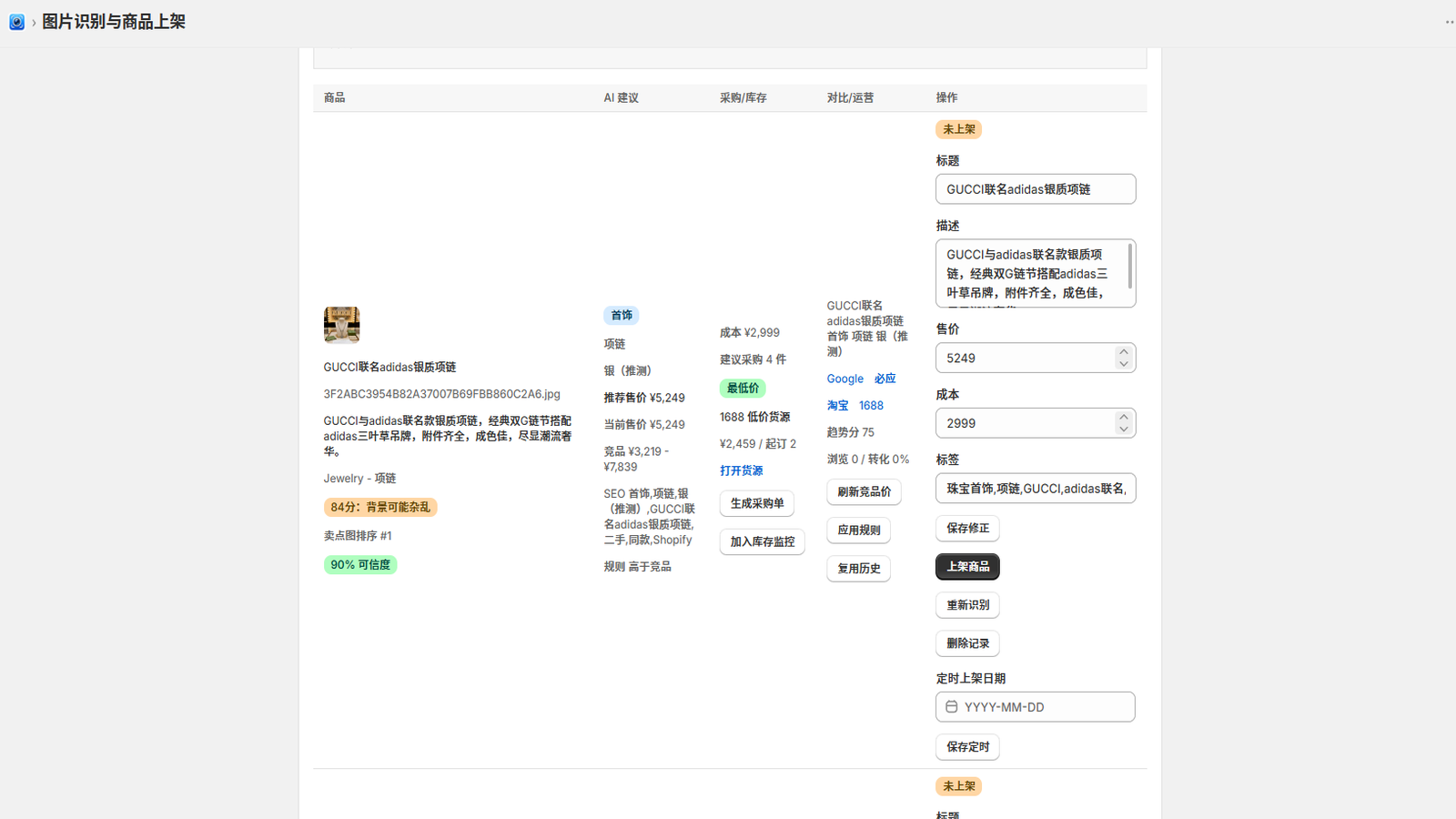Click the 保存定时 button

tap(967, 747)
